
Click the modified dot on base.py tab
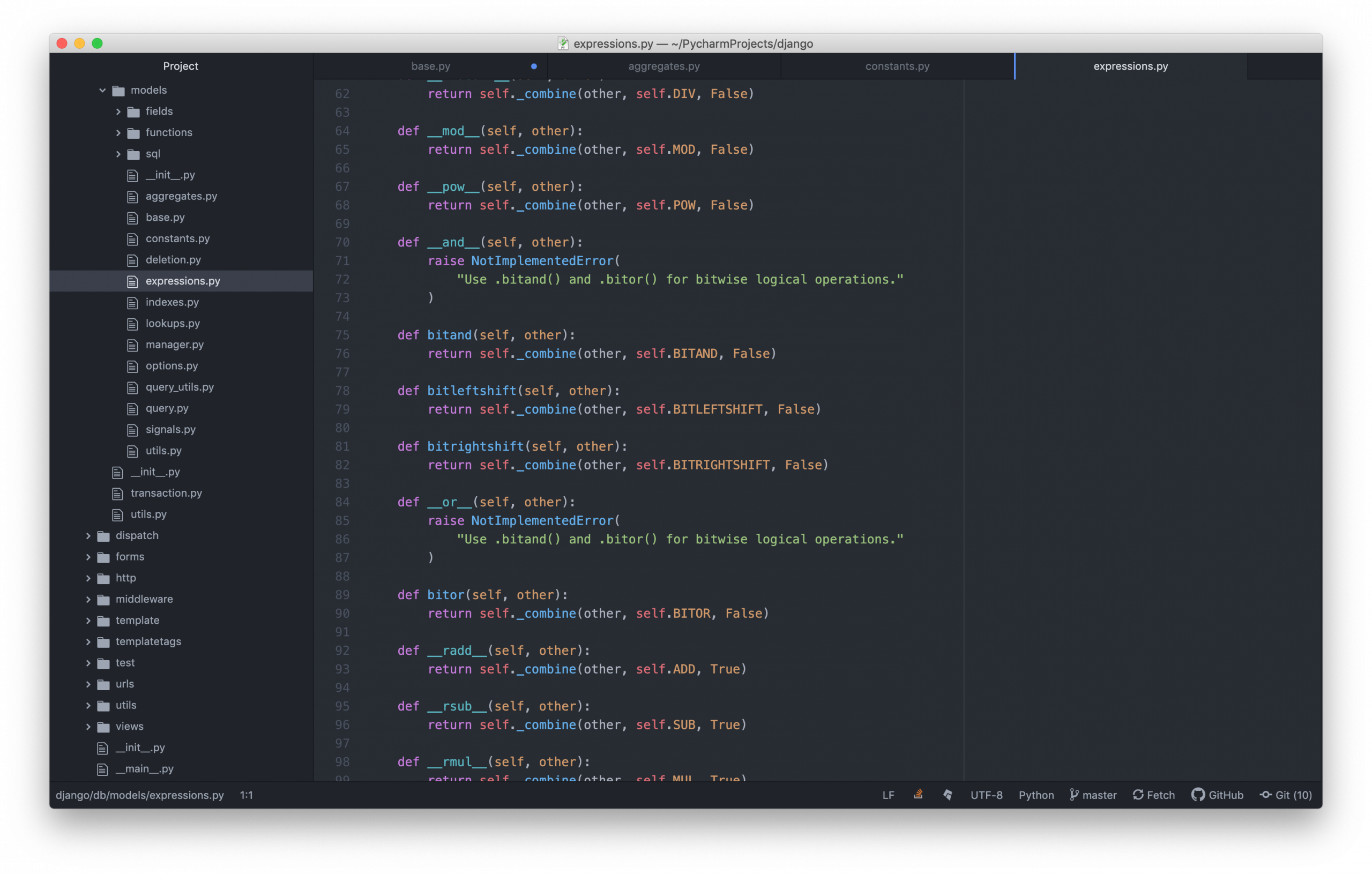click(x=534, y=66)
